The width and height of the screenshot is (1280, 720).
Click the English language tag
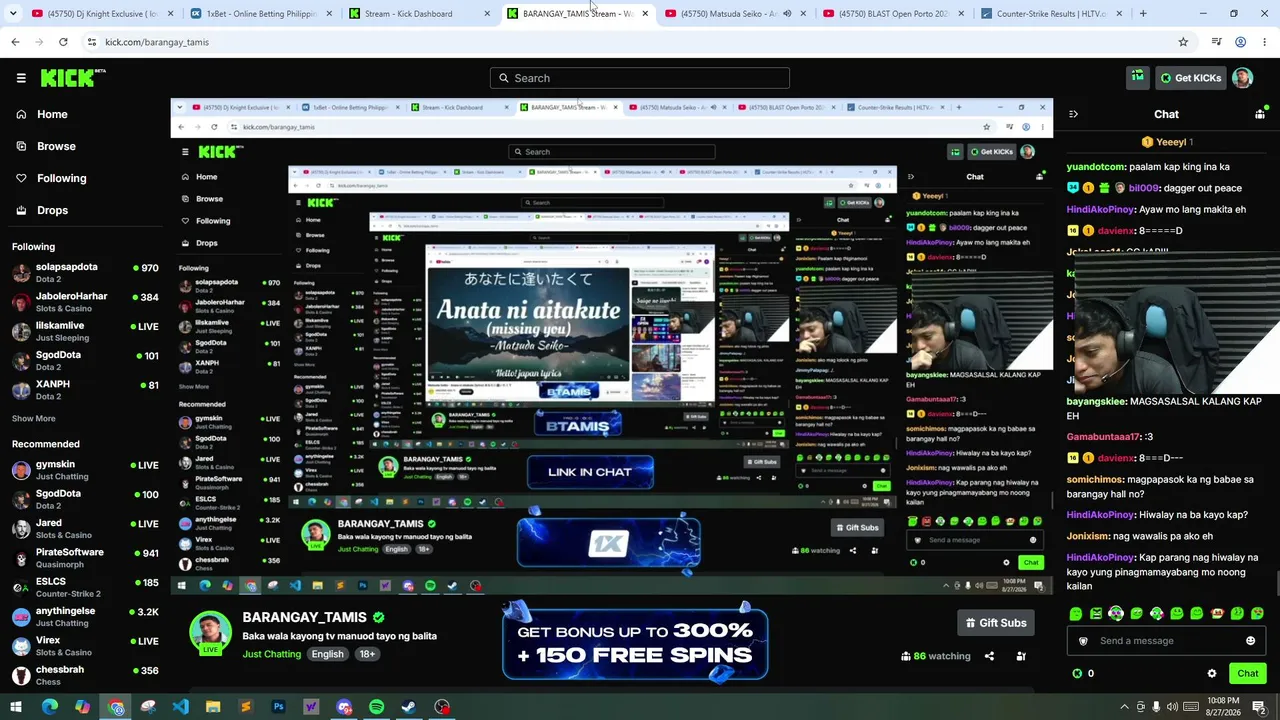tap(327, 654)
